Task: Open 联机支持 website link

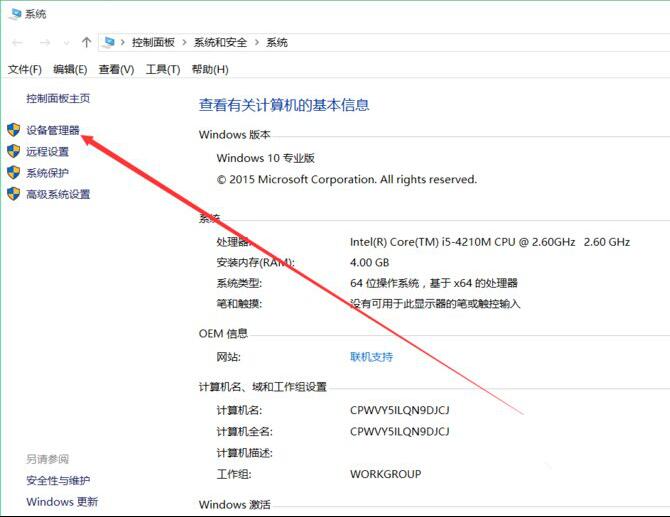Action: (x=371, y=357)
